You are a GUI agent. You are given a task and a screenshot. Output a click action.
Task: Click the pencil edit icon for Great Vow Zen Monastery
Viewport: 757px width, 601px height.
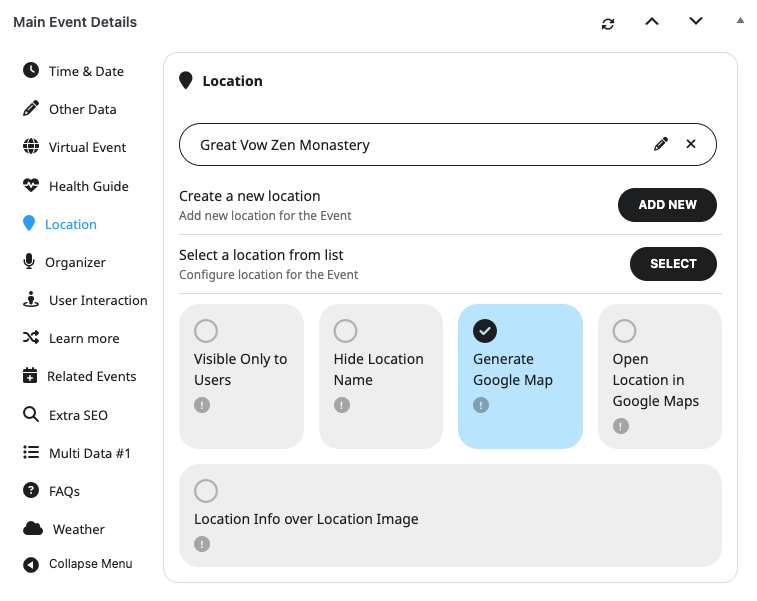660,144
